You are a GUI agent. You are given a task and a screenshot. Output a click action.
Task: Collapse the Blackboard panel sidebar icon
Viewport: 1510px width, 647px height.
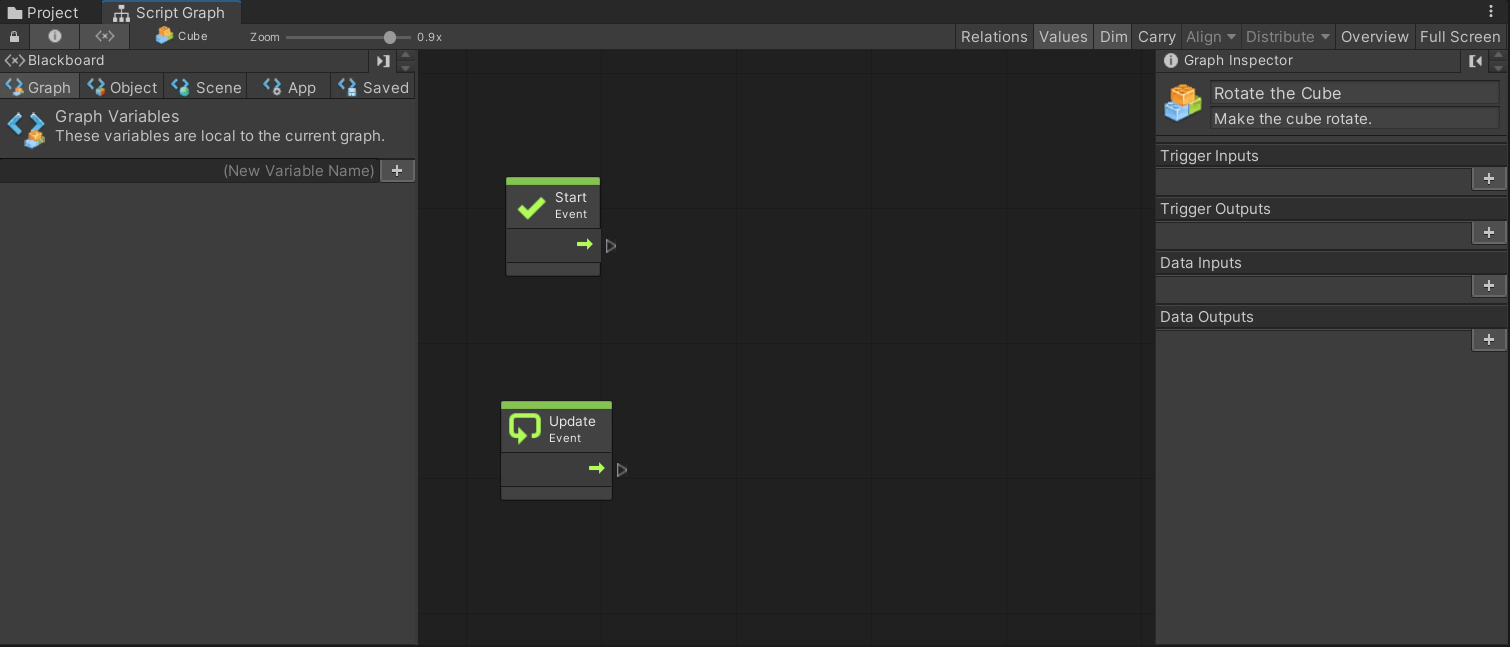(x=383, y=61)
